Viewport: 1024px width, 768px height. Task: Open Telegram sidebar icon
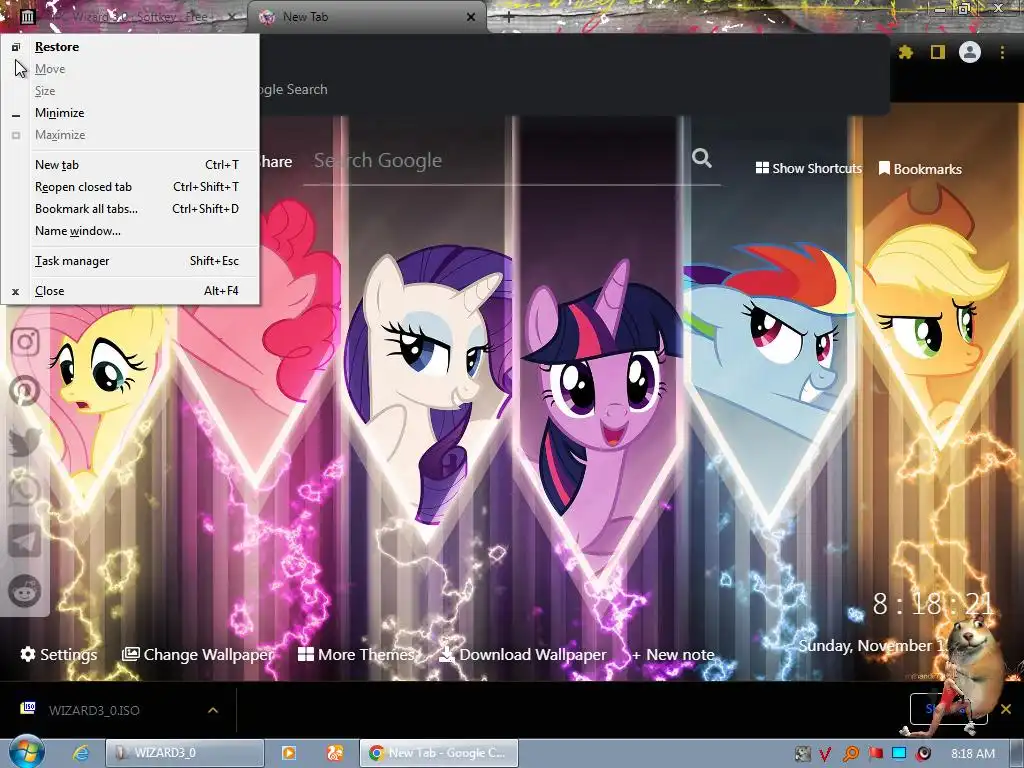tap(25, 541)
